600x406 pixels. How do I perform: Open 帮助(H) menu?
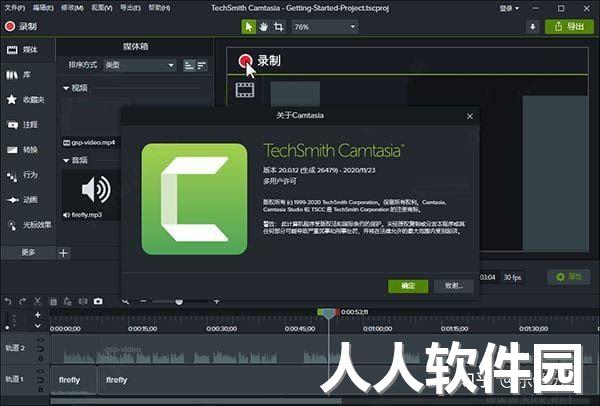pos(159,8)
